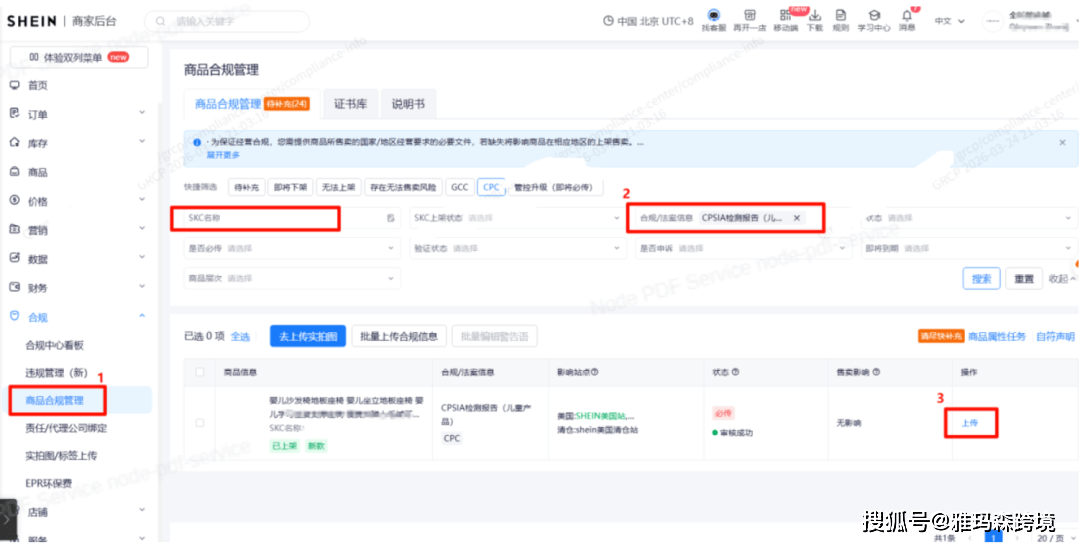Click the 数据 chart icon in sidebar
This screenshot has height=545, width=1080.
[14, 258]
